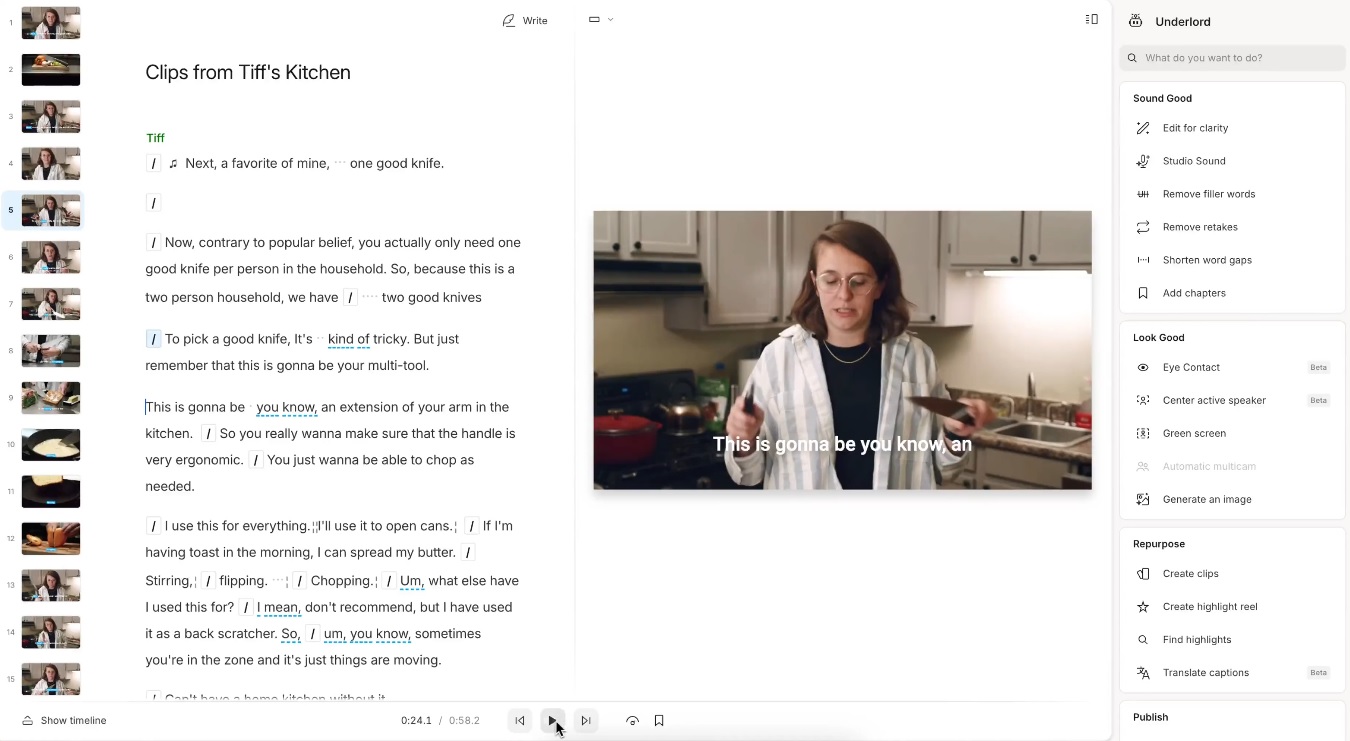Select scene thumbnail 1

point(51,23)
